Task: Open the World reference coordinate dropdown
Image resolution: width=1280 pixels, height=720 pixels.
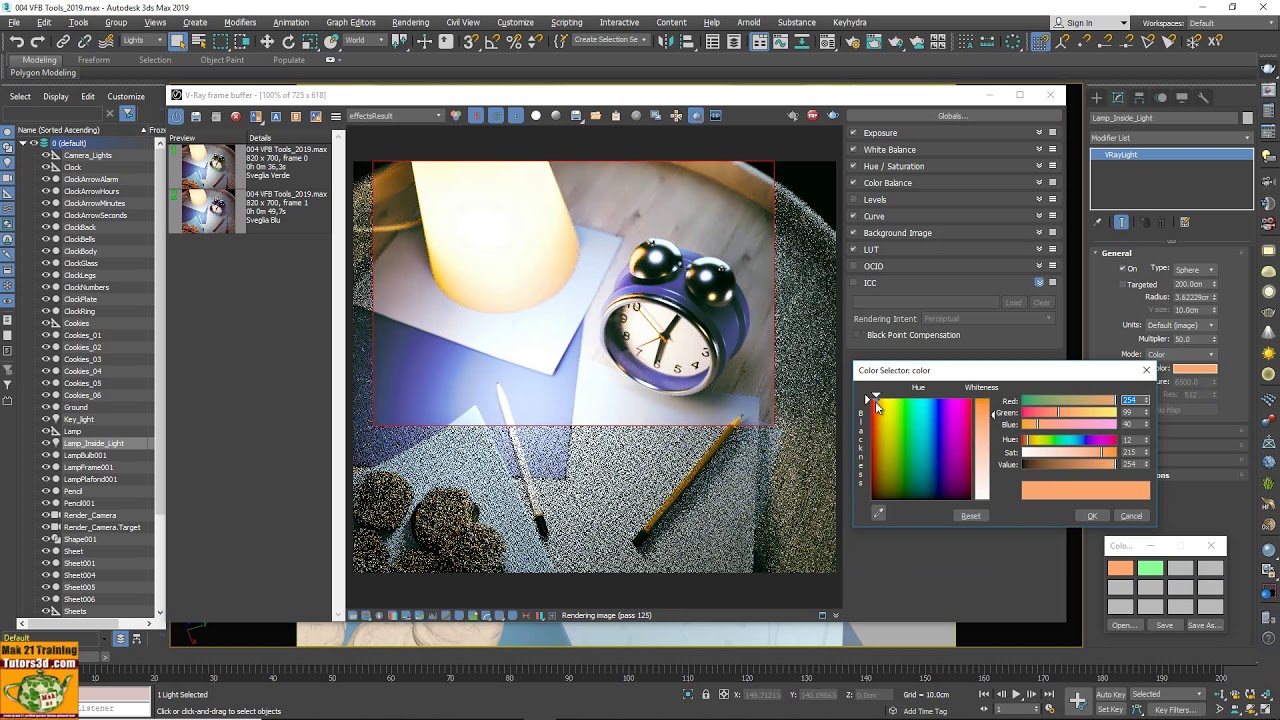Action: [x=364, y=41]
